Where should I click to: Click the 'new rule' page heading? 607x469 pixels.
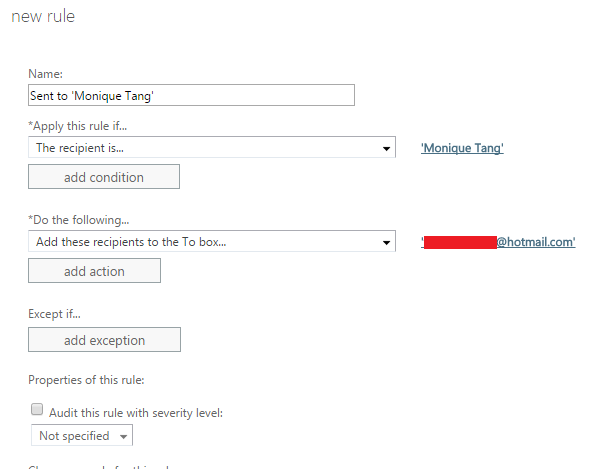click(x=43, y=17)
